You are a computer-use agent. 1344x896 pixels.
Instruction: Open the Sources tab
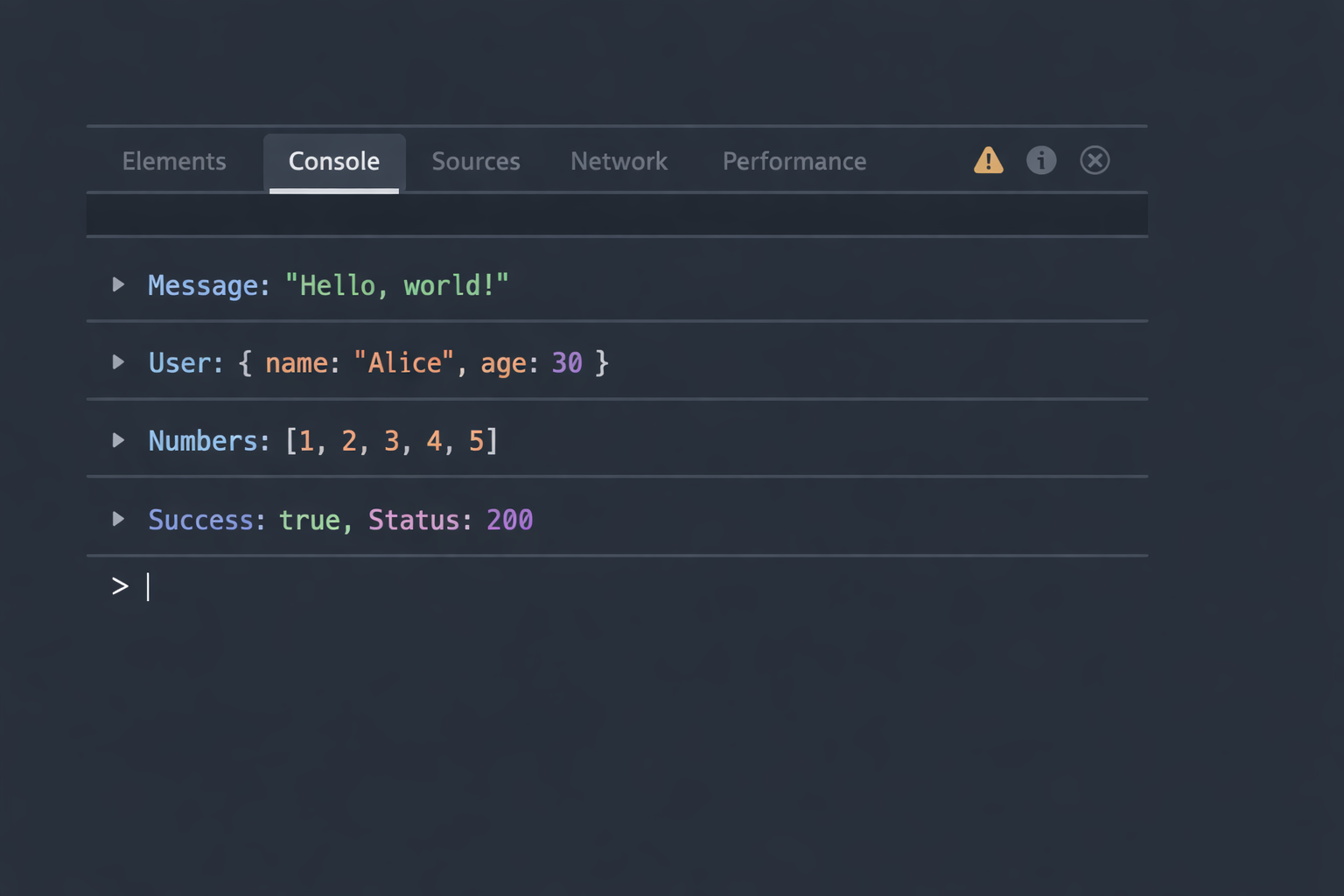[476, 162]
